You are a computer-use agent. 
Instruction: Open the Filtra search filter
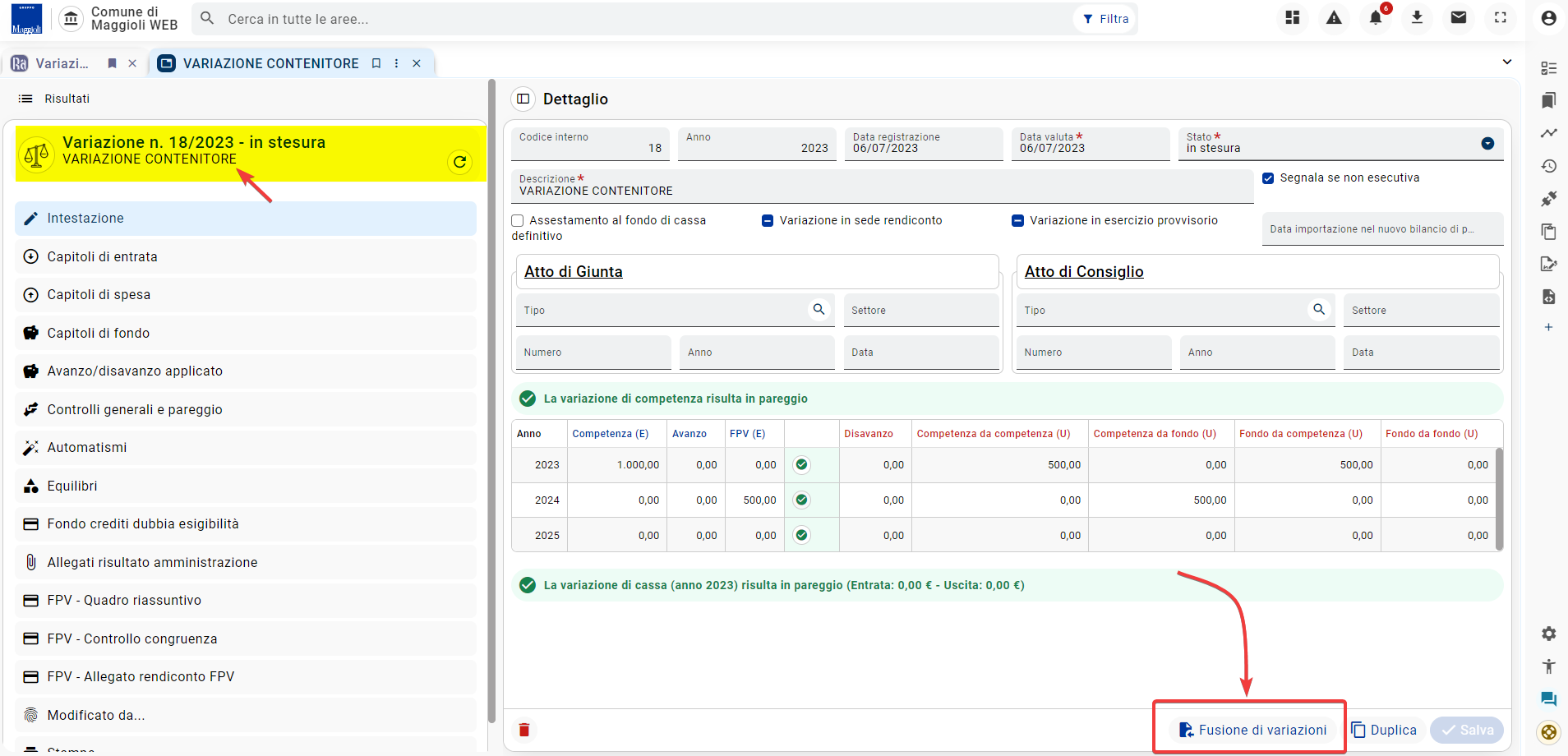1106,19
